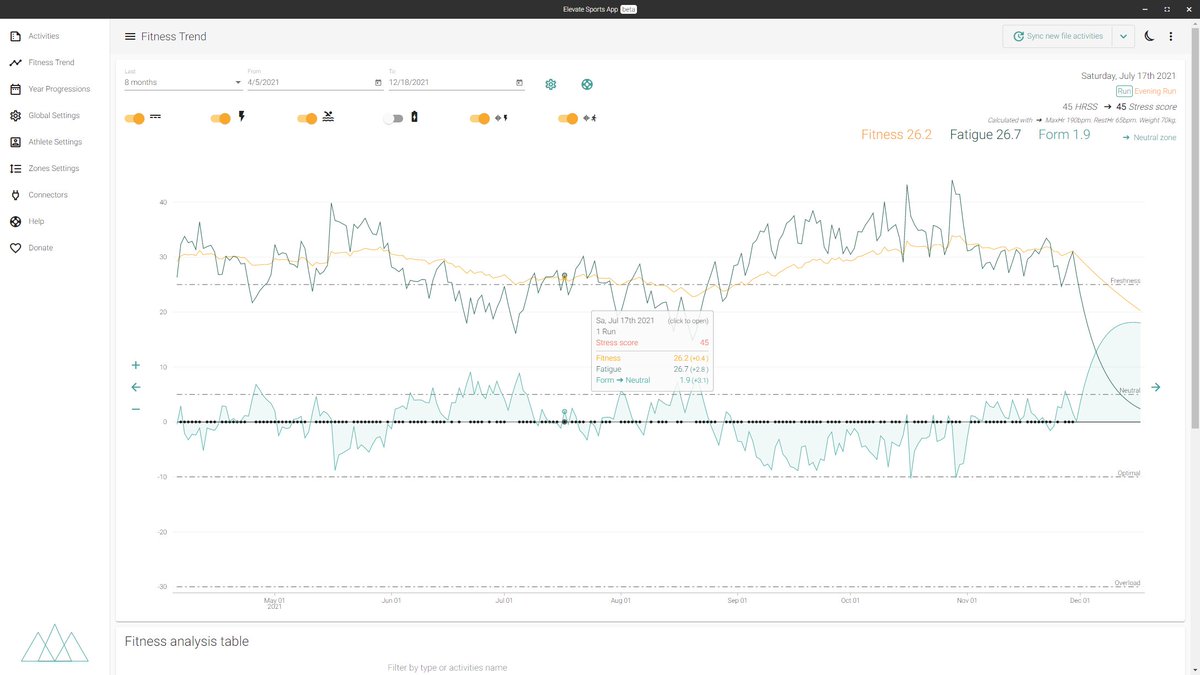1200x675 pixels.
Task: Click the Elevate mountain logo
Action: (55, 644)
